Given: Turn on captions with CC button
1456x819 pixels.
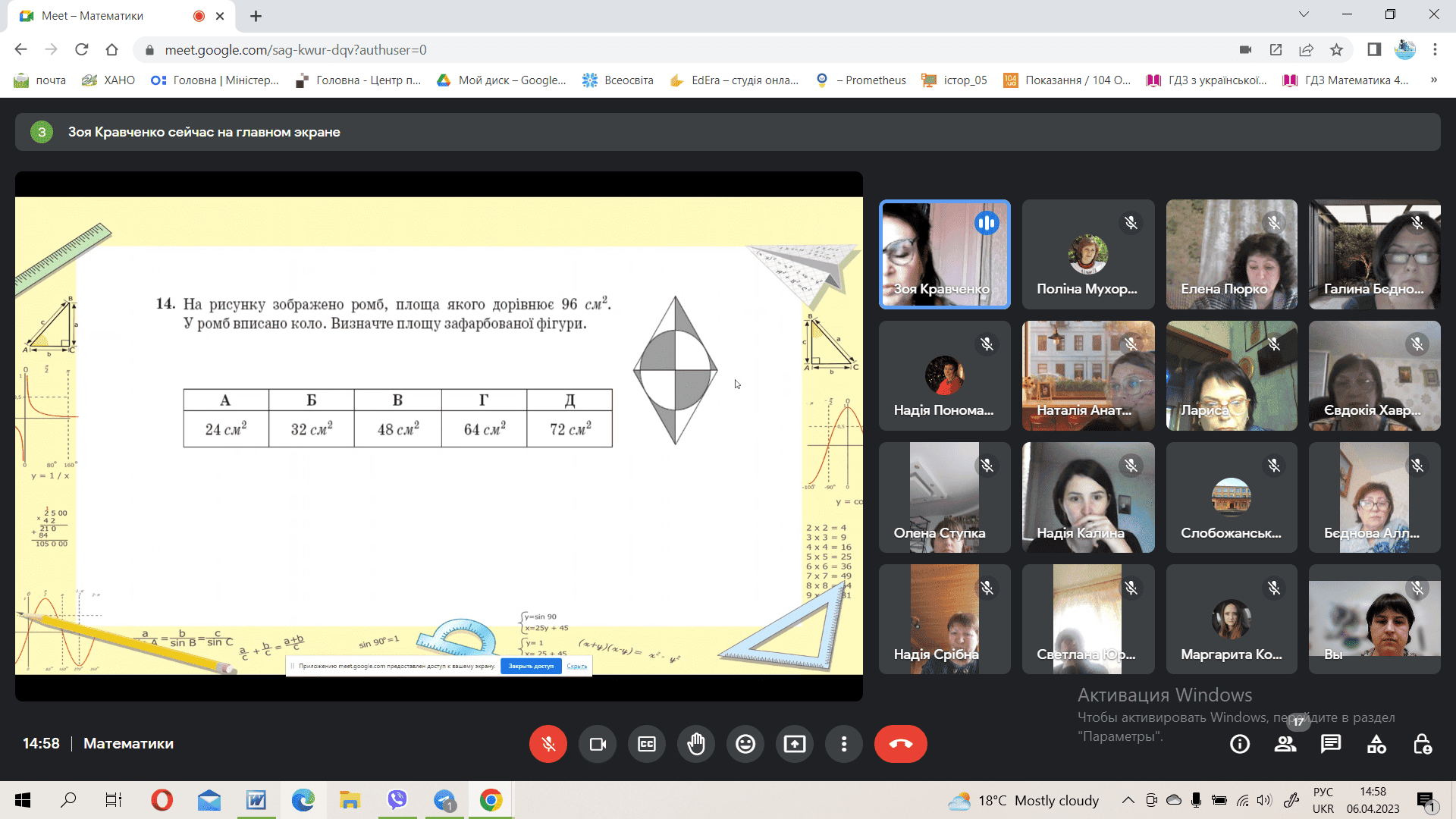Looking at the screenshot, I should (647, 744).
